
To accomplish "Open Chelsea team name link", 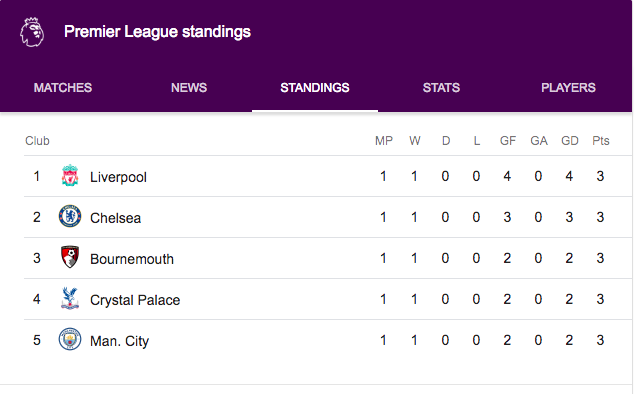I will 115,218.
